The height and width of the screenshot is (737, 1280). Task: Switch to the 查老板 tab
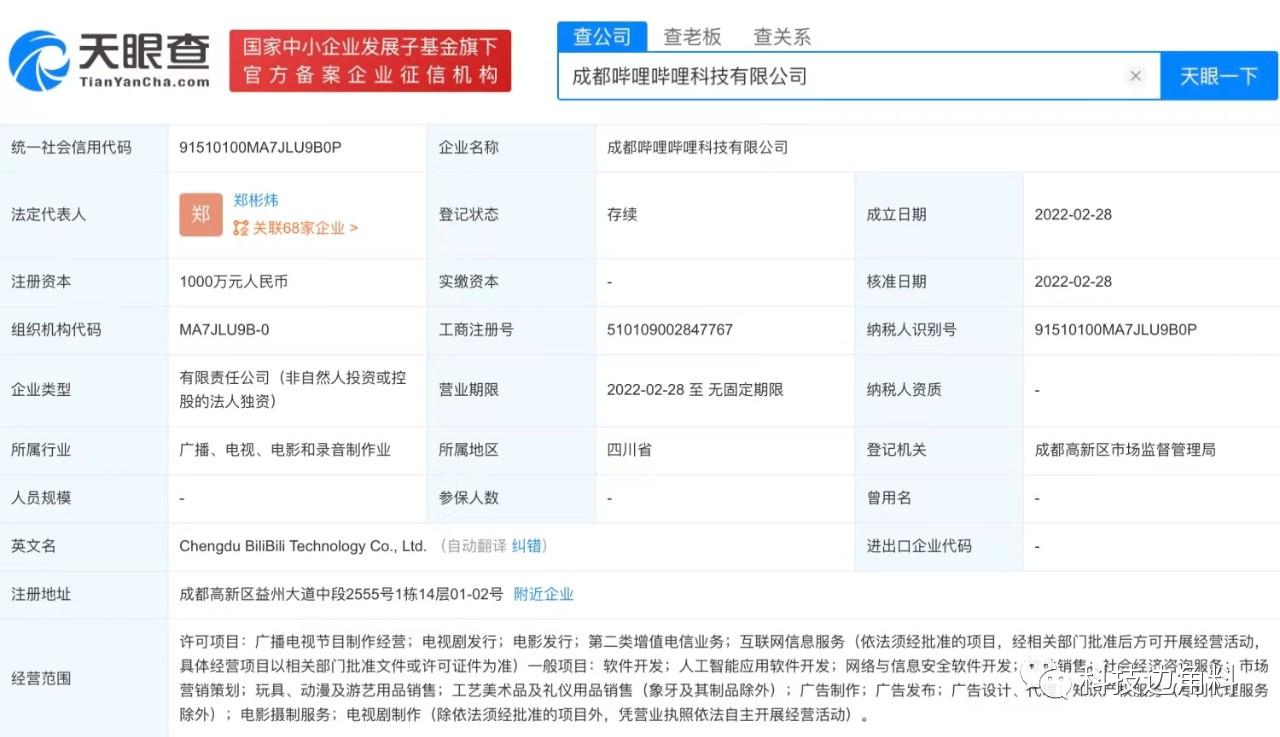click(x=692, y=37)
